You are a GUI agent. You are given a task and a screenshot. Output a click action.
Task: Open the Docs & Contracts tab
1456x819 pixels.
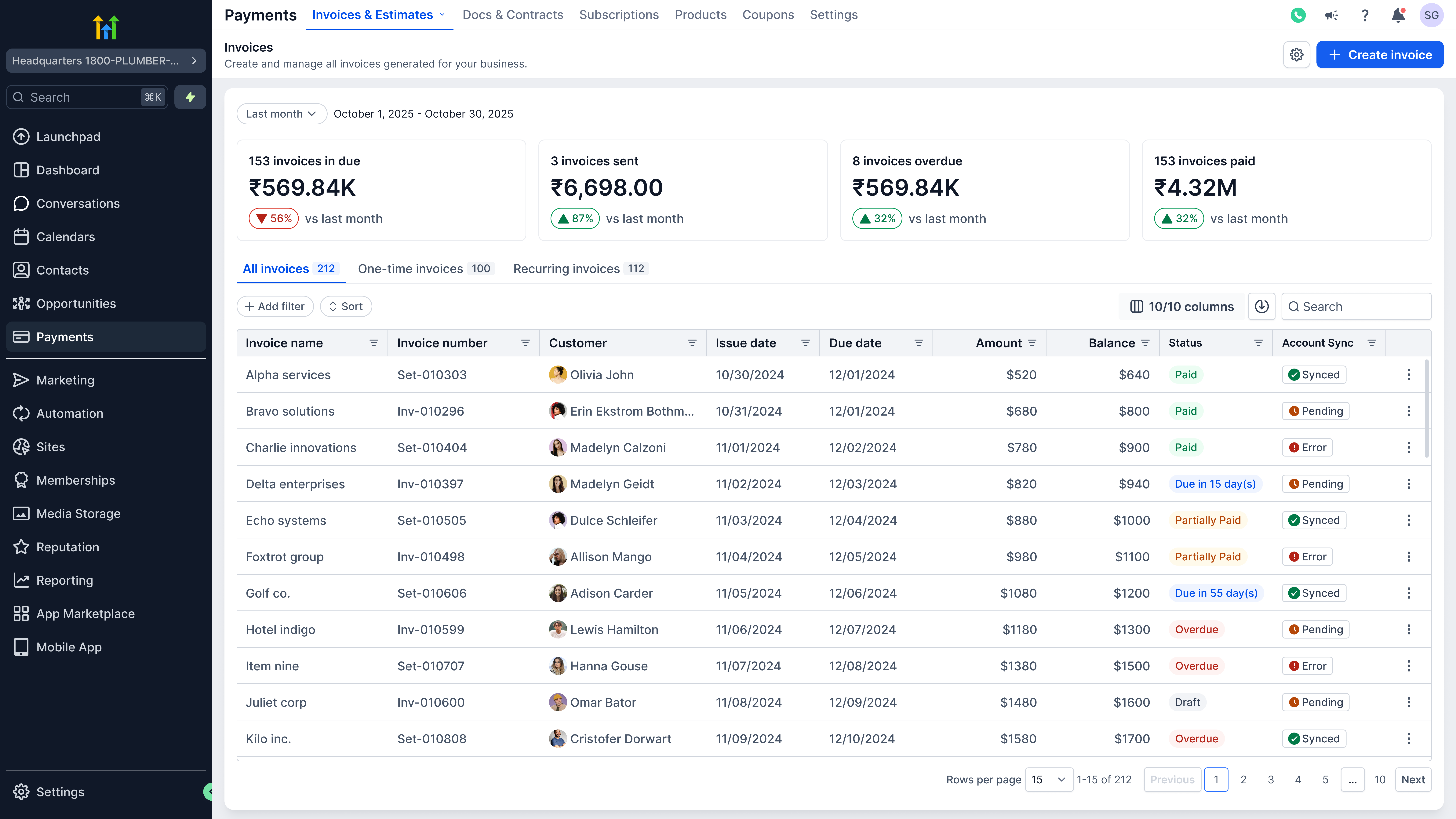pyautogui.click(x=513, y=15)
